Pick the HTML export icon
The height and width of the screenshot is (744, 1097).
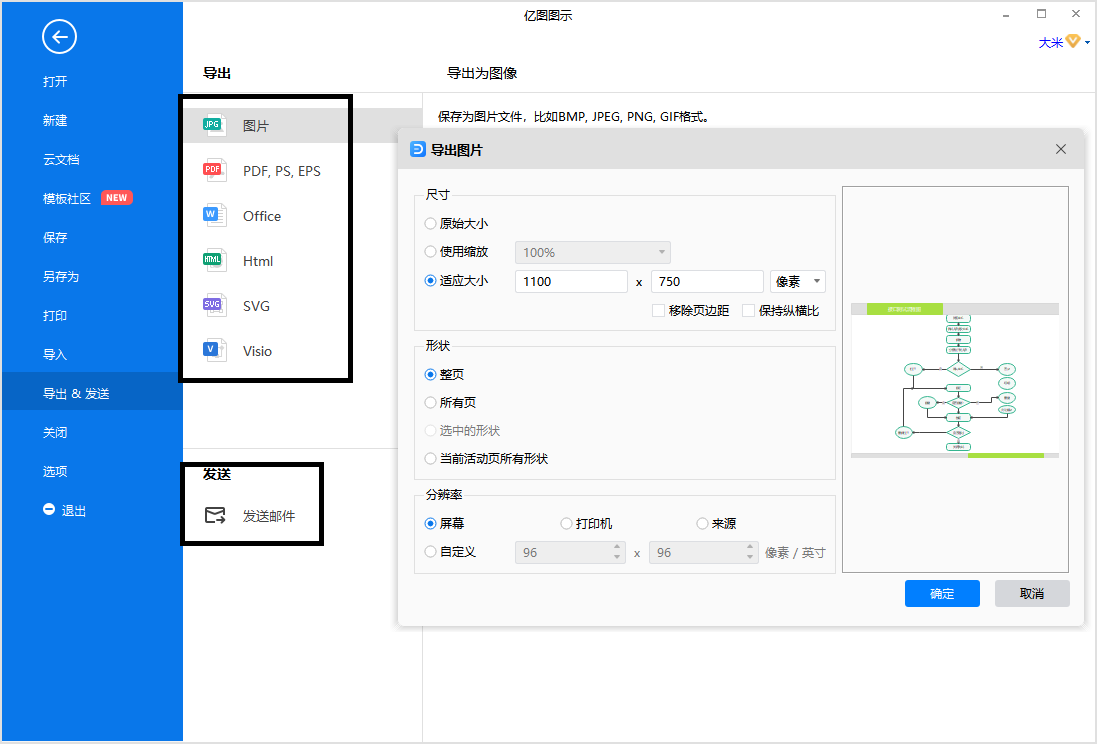point(214,260)
